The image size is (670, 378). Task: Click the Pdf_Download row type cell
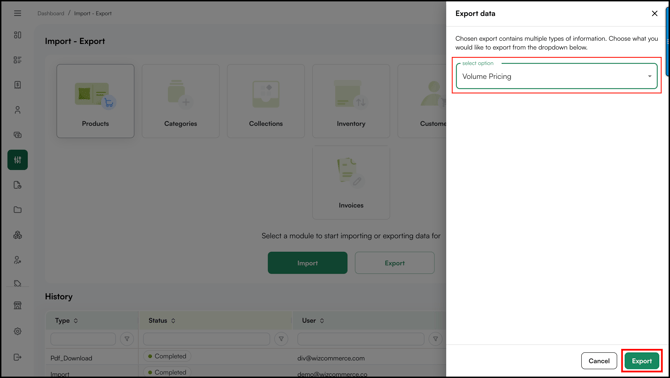coord(71,358)
